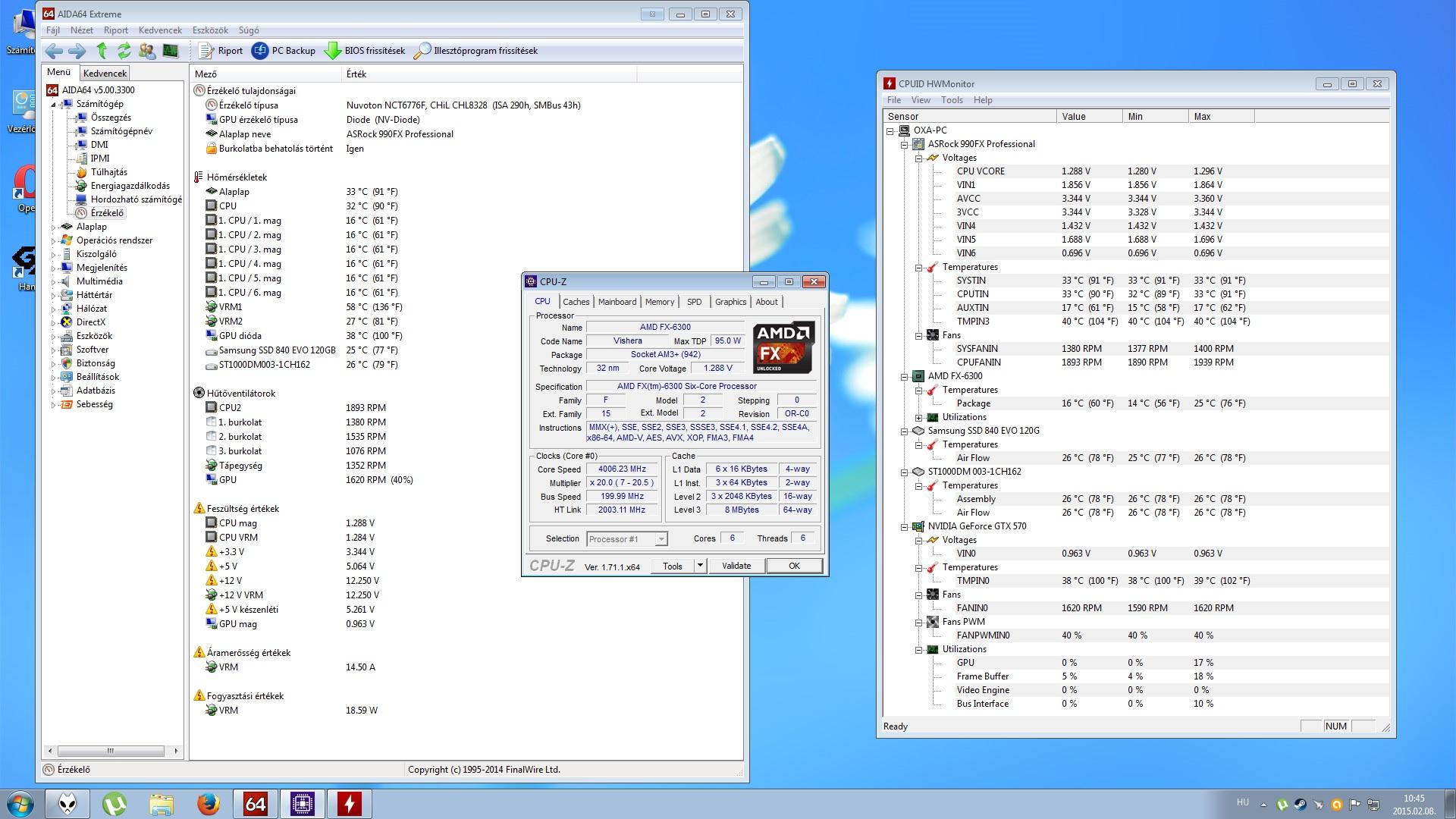Collapse the OXA-PC node in HWMonitor

click(x=890, y=130)
